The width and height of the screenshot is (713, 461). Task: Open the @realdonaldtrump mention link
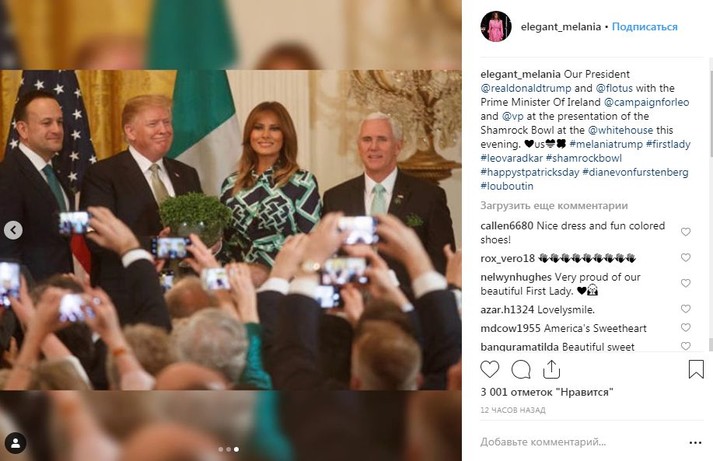(526, 88)
